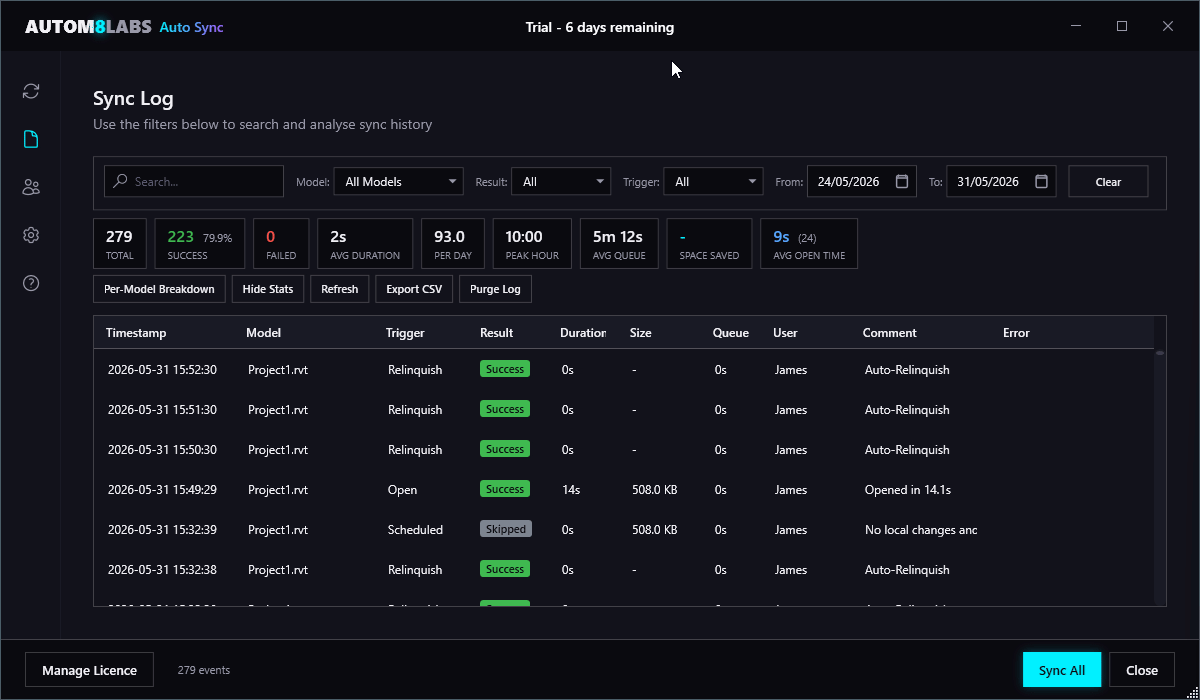This screenshot has height=700, width=1200.
Task: Open settings gear in sidebar
Action: click(31, 235)
